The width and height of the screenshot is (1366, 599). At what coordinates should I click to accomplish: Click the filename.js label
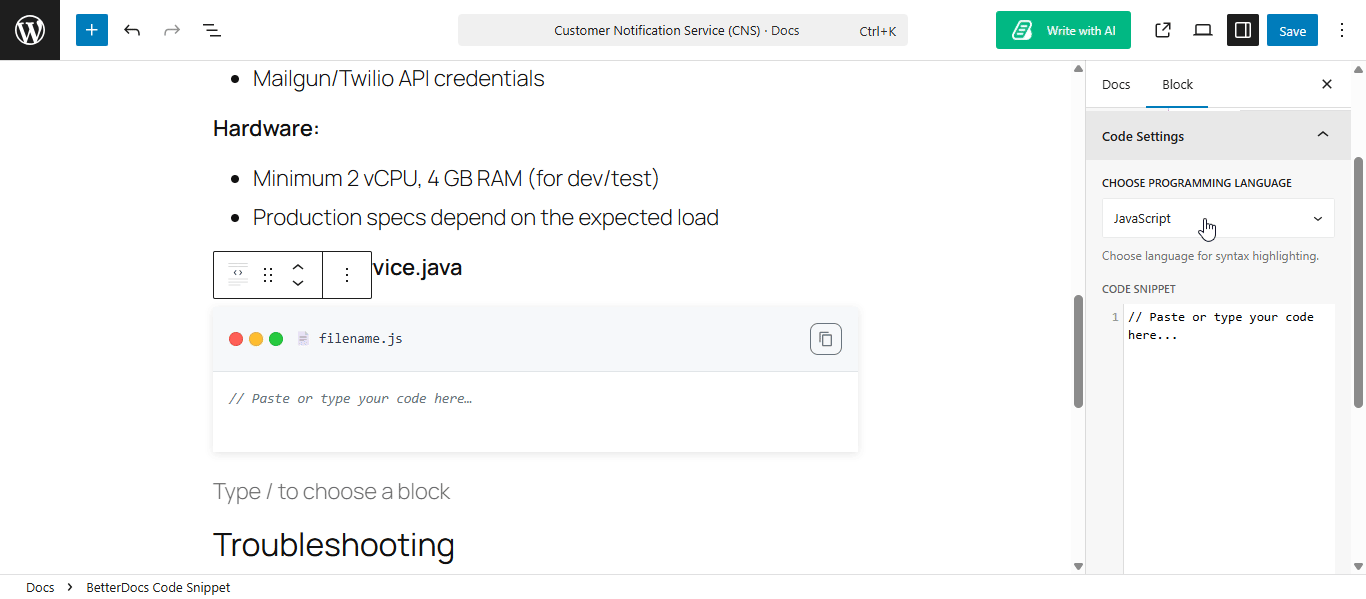361,339
